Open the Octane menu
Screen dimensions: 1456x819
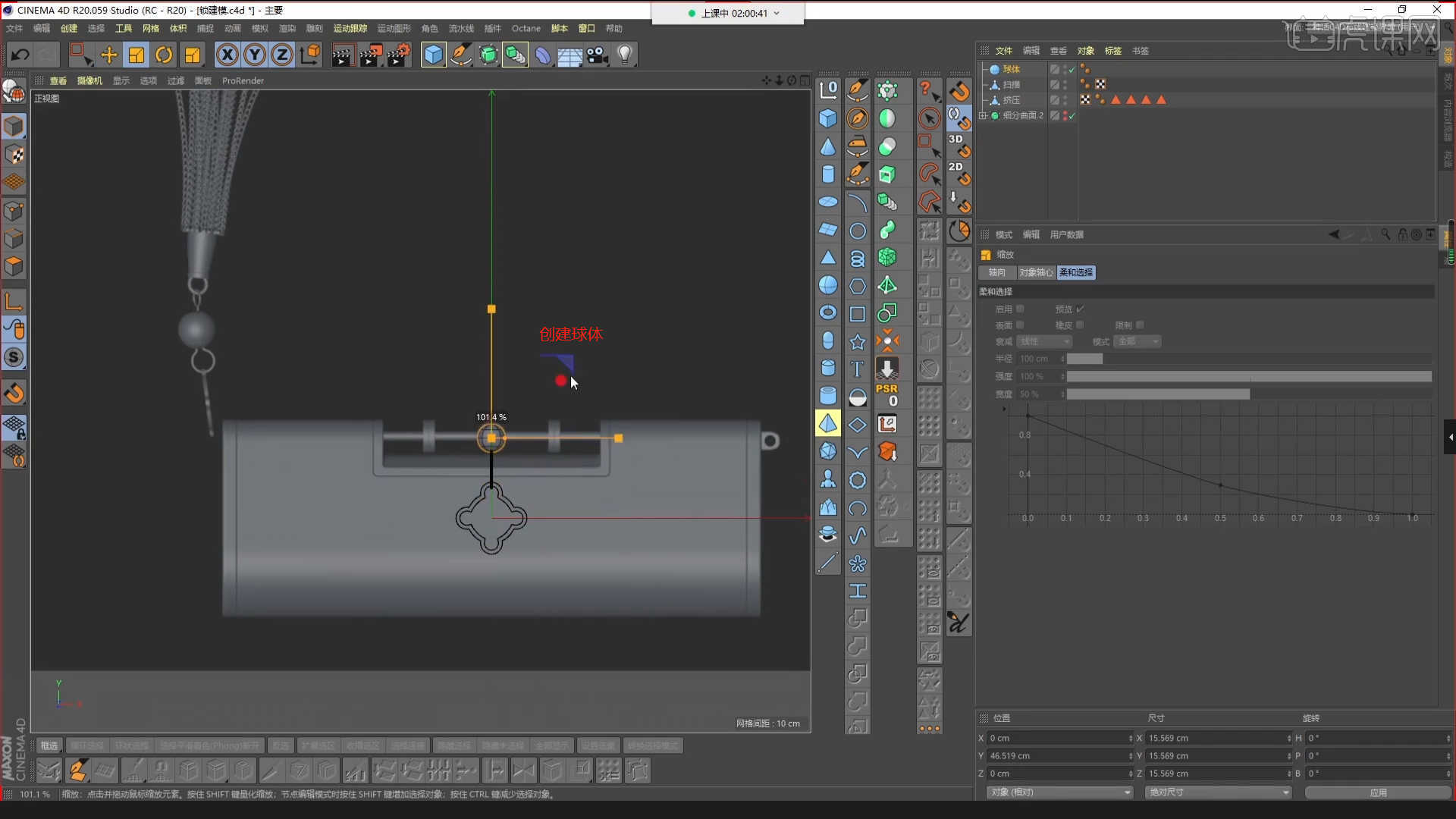point(526,28)
